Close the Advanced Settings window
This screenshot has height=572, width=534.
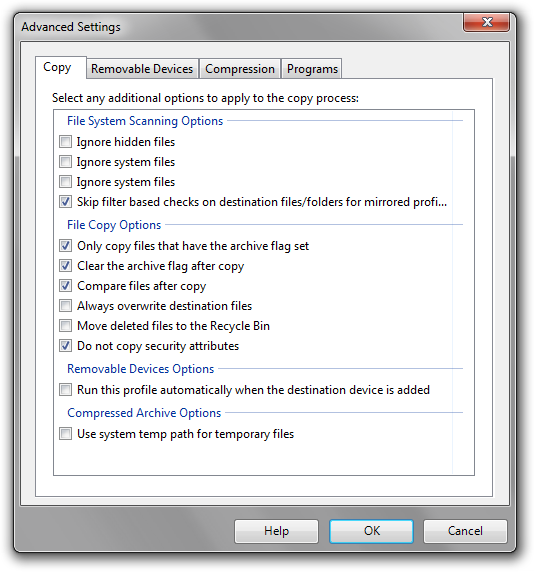coord(487,22)
